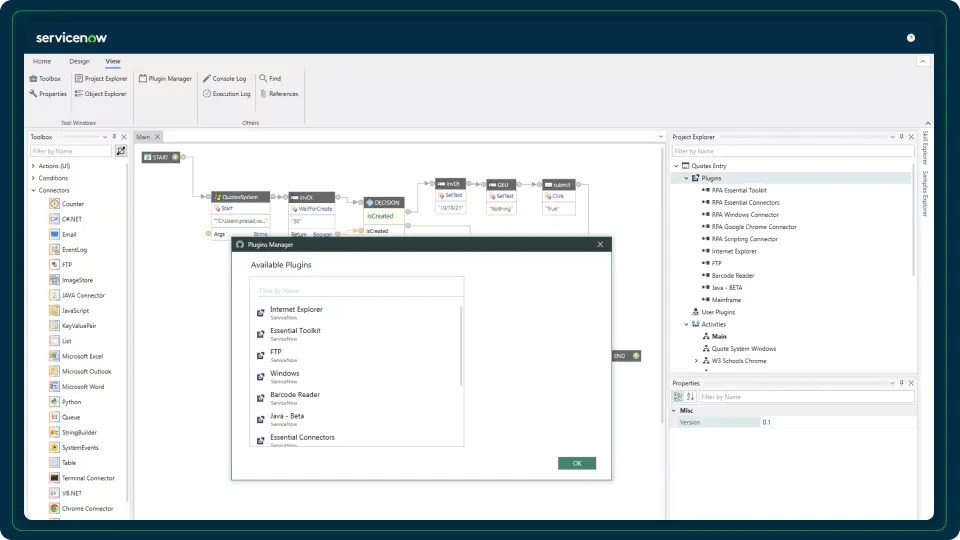Viewport: 960px width, 540px height.
Task: Select the SystemEvents connector
Action: click(x=74, y=448)
